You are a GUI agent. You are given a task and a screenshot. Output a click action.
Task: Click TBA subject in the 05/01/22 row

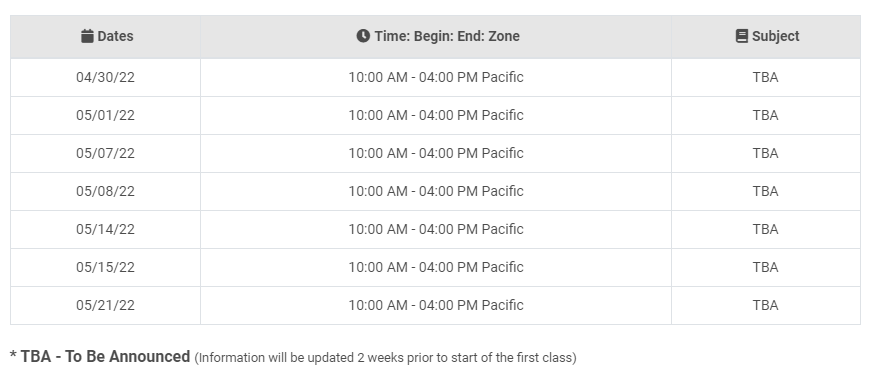[766, 115]
